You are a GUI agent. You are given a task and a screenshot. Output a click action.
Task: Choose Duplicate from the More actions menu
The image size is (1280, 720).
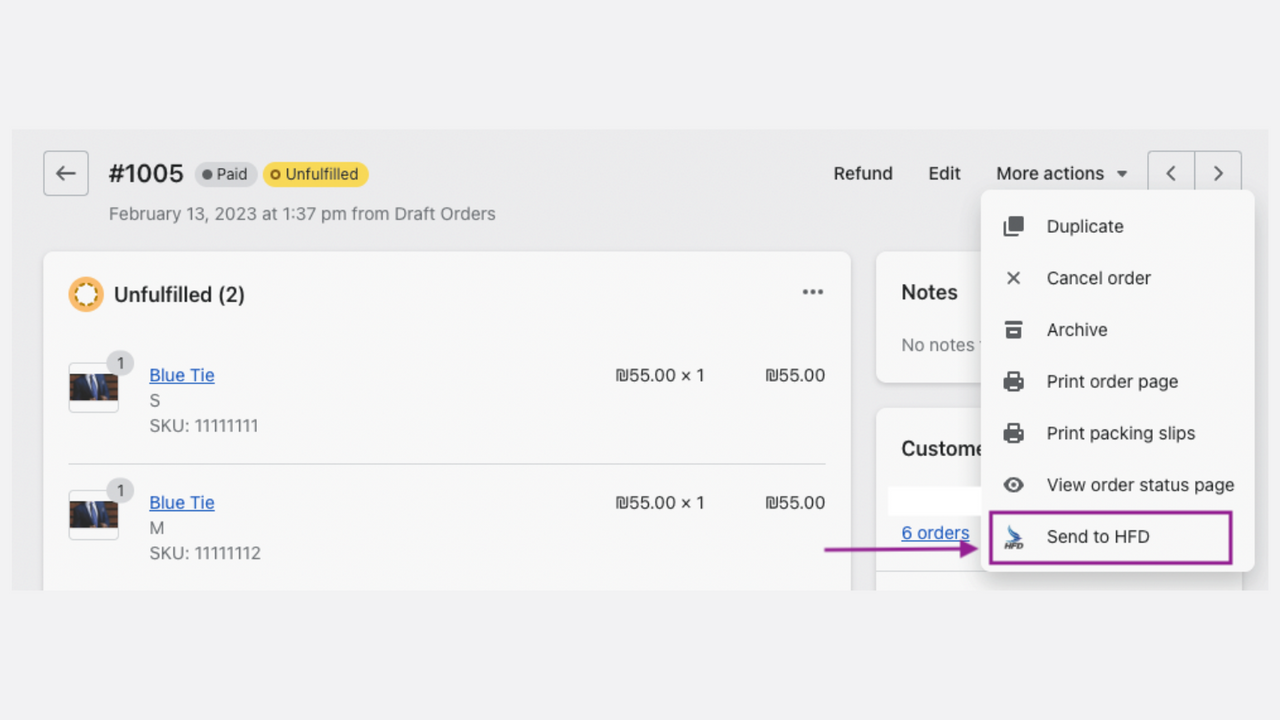pos(1085,226)
